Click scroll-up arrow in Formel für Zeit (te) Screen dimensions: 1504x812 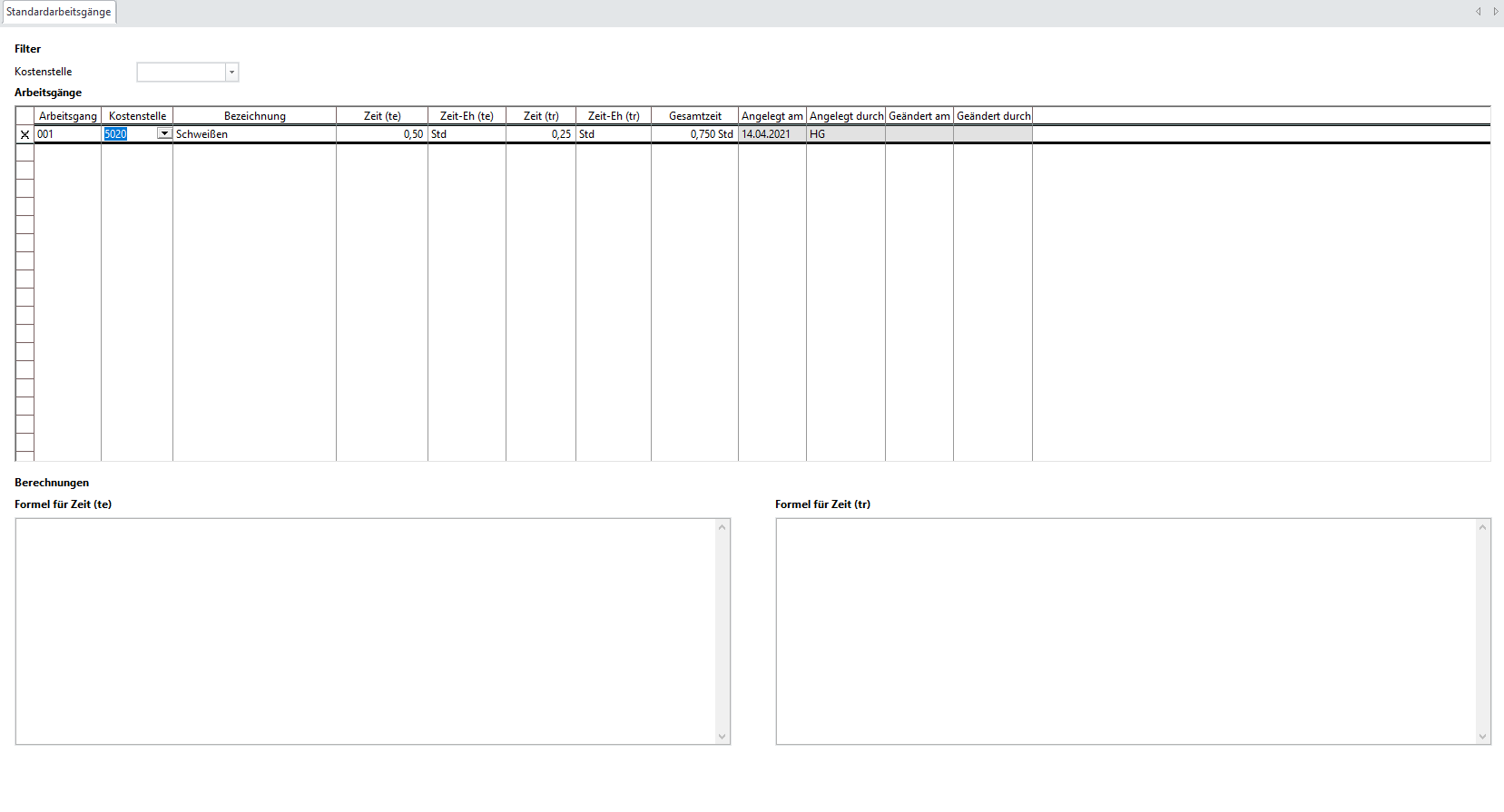(x=723, y=527)
